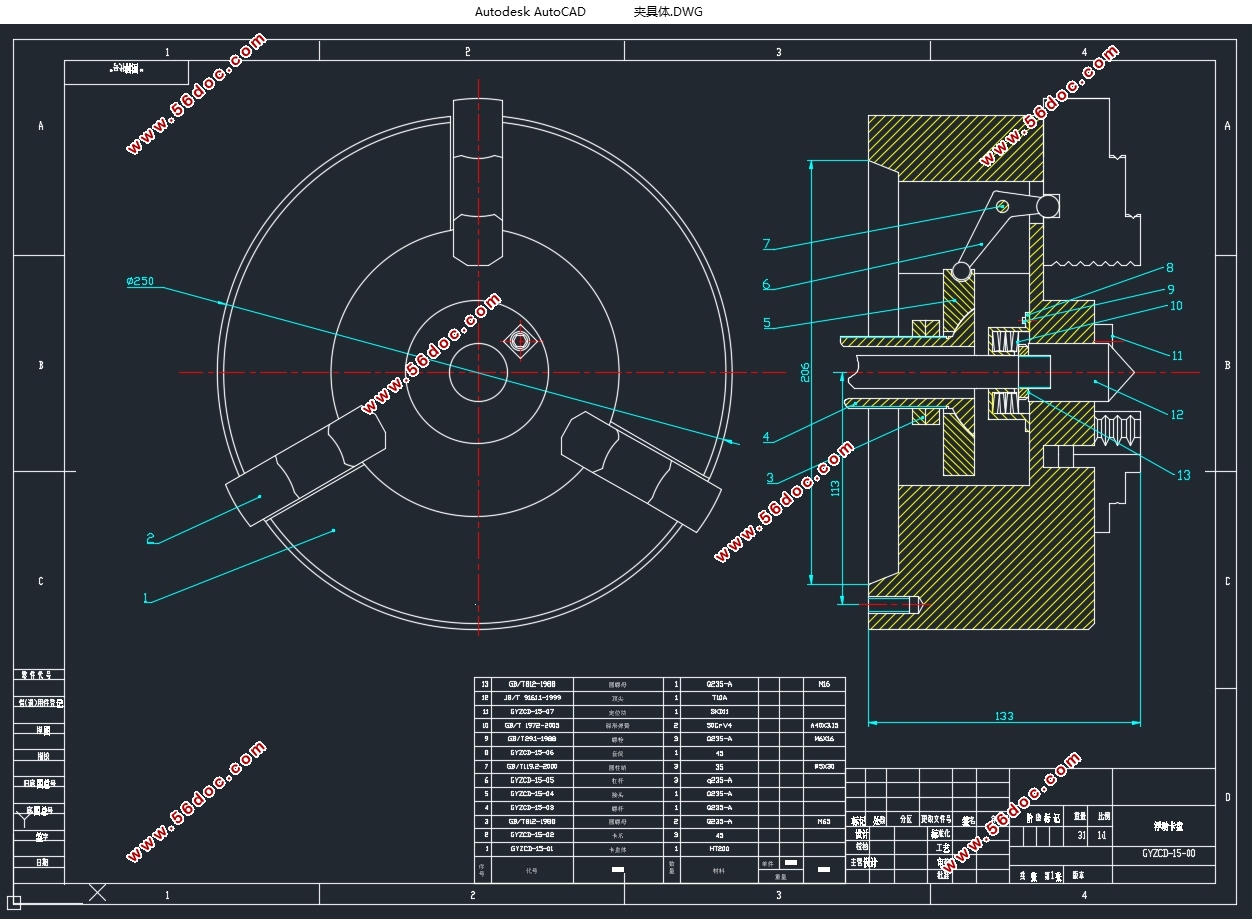Select the 50CrV4 material cell

tap(719, 725)
